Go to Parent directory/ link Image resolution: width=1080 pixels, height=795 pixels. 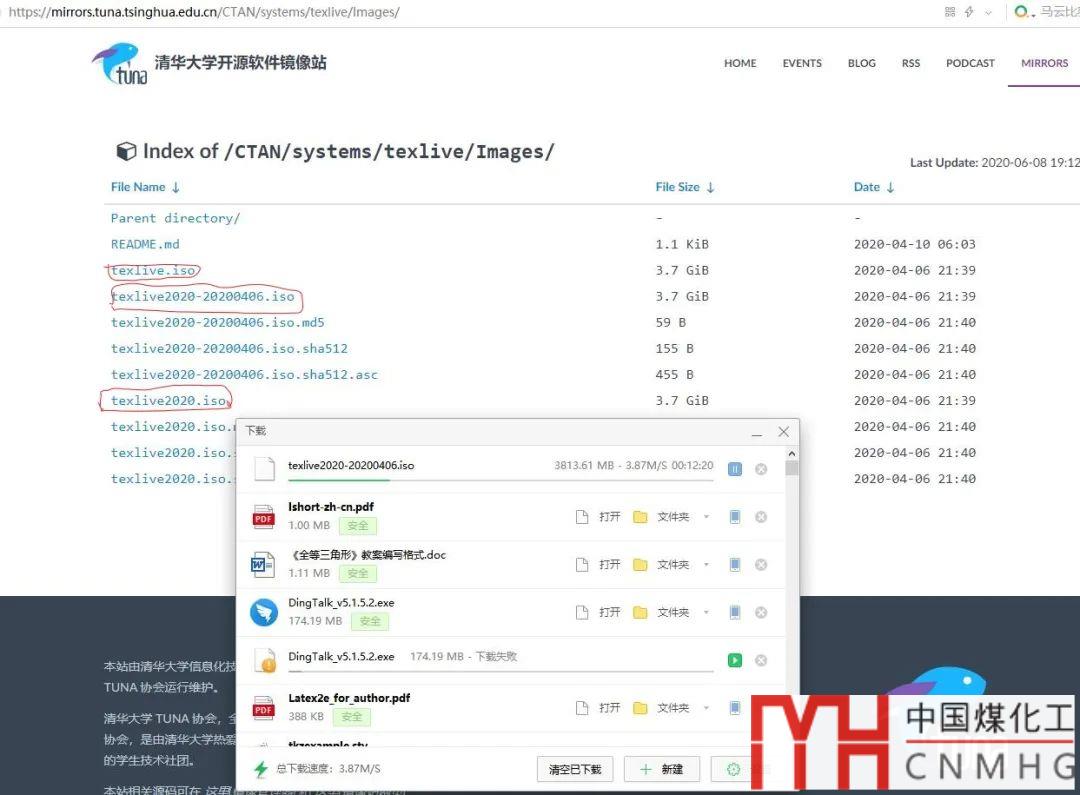176,218
